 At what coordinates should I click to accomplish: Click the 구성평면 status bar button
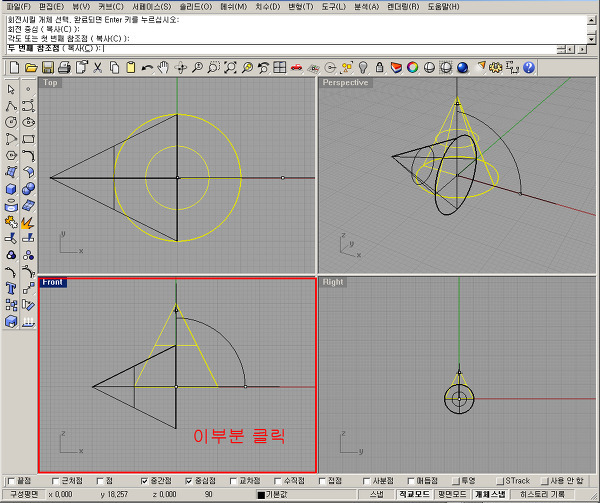click(x=24, y=494)
